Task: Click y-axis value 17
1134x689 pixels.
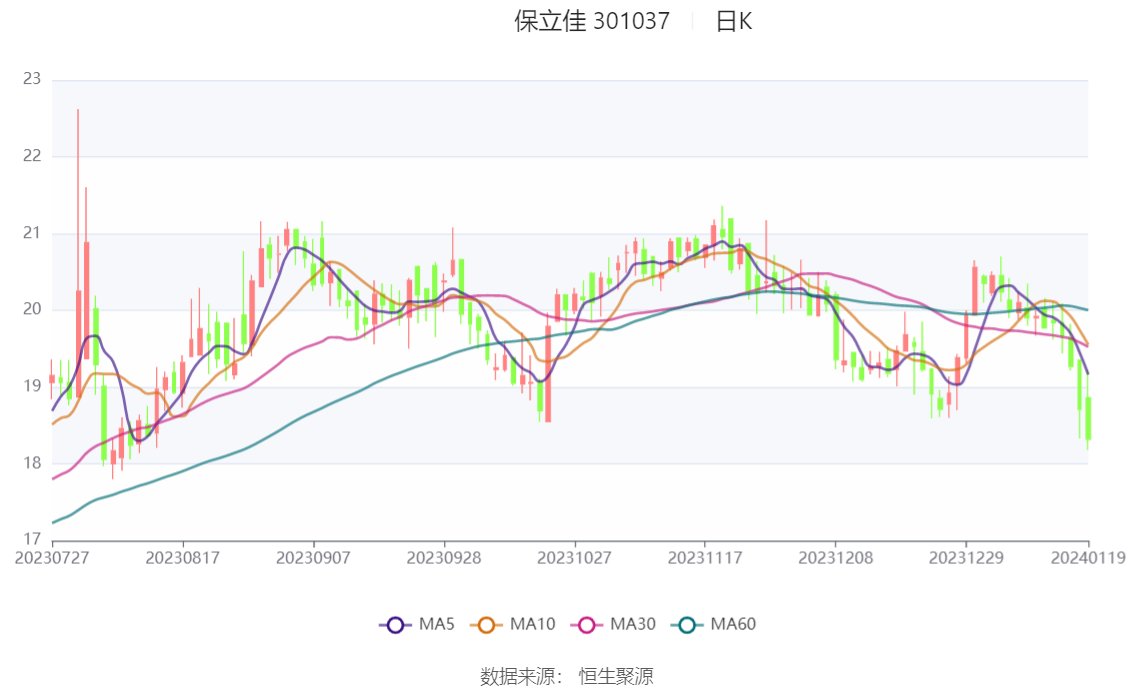Action: pos(32,539)
